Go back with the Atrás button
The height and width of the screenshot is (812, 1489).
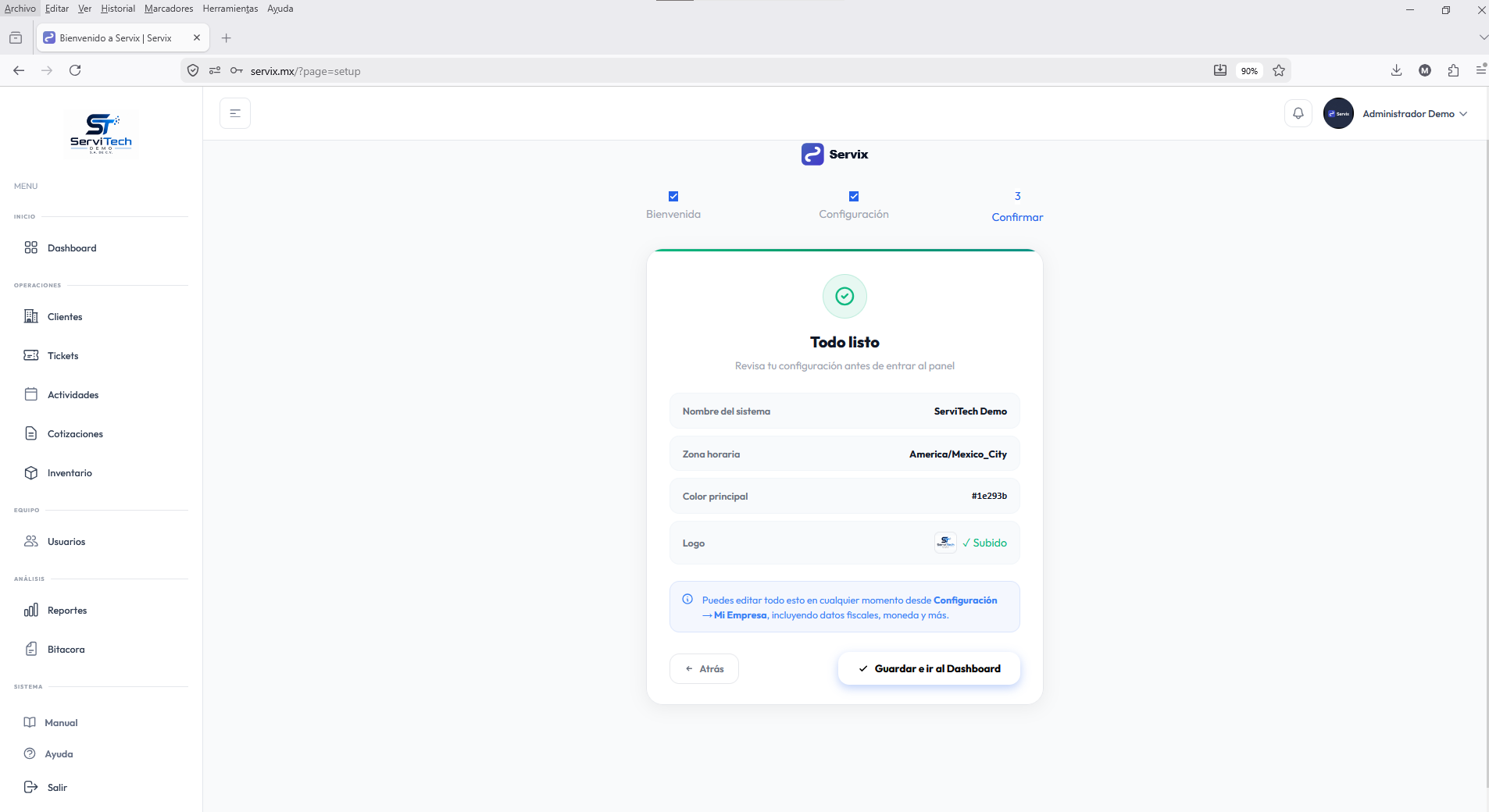point(704,668)
